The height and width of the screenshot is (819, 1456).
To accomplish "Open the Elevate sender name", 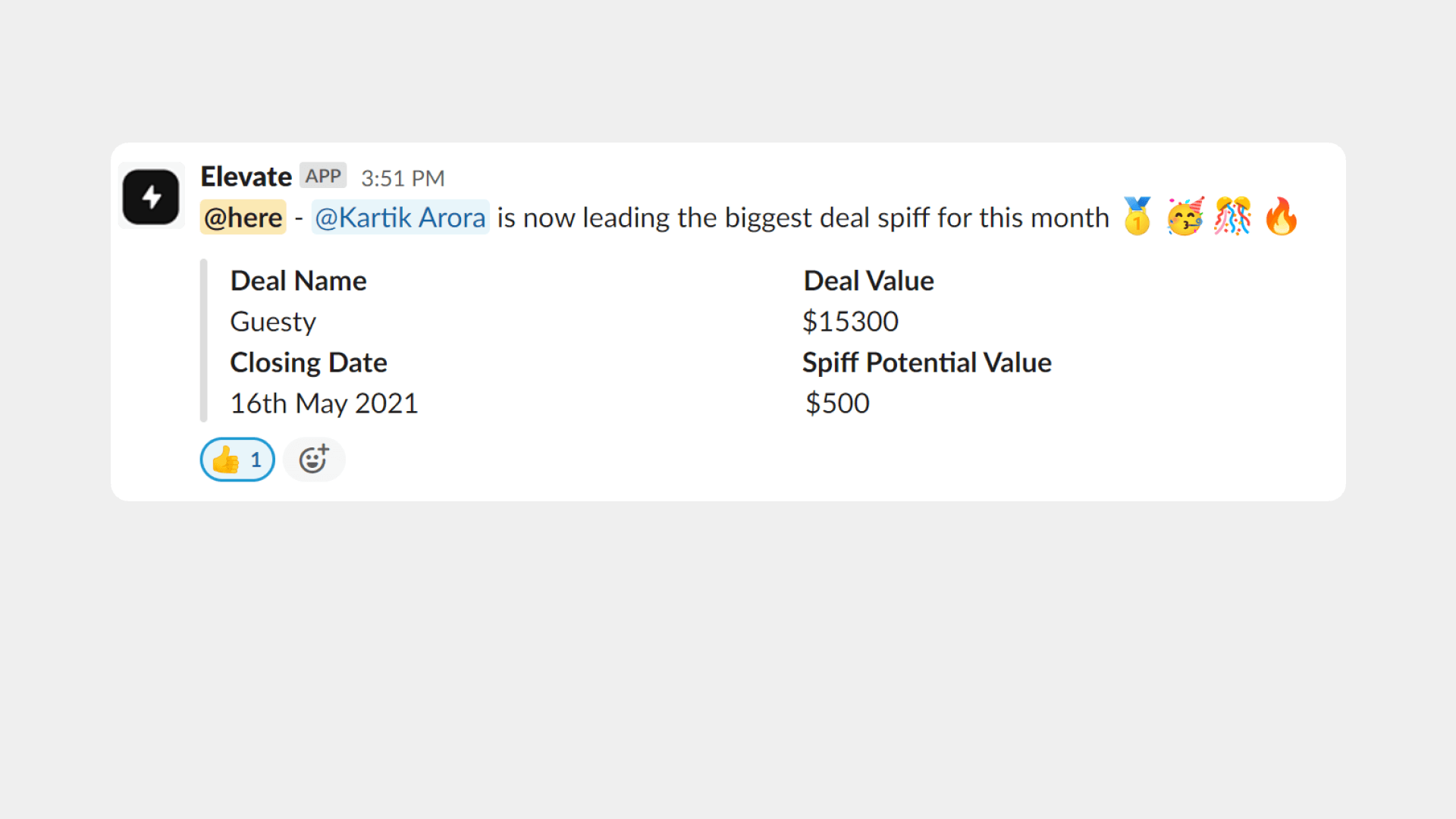I will click(x=246, y=177).
